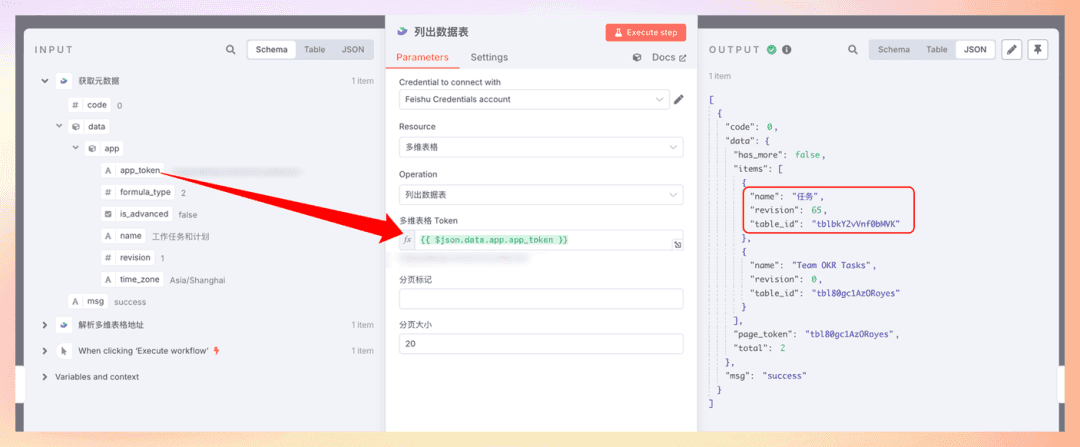1080x447 pixels.
Task: Switch output view to Schema
Action: (x=893, y=49)
